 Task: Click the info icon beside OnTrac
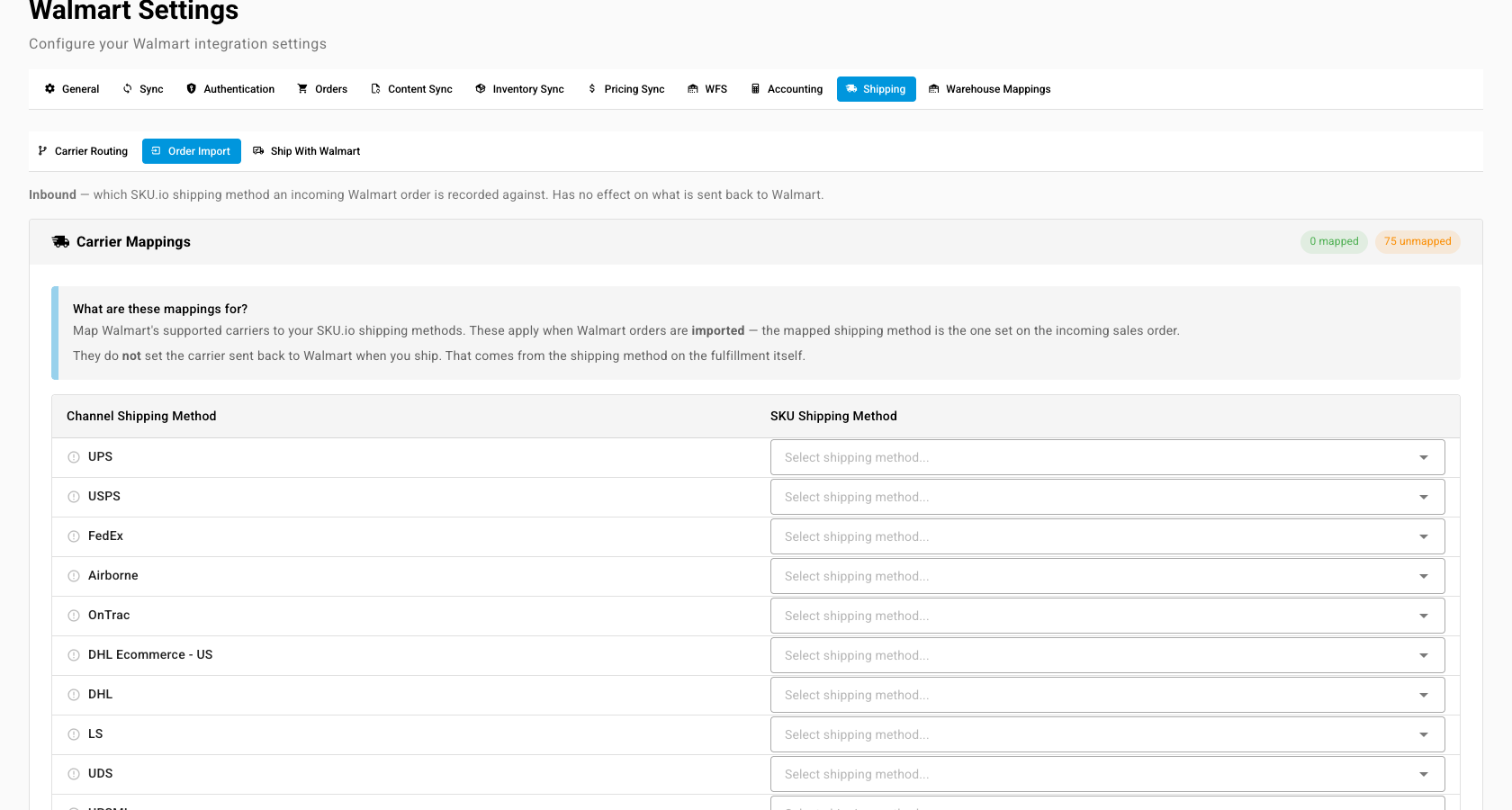(x=74, y=616)
